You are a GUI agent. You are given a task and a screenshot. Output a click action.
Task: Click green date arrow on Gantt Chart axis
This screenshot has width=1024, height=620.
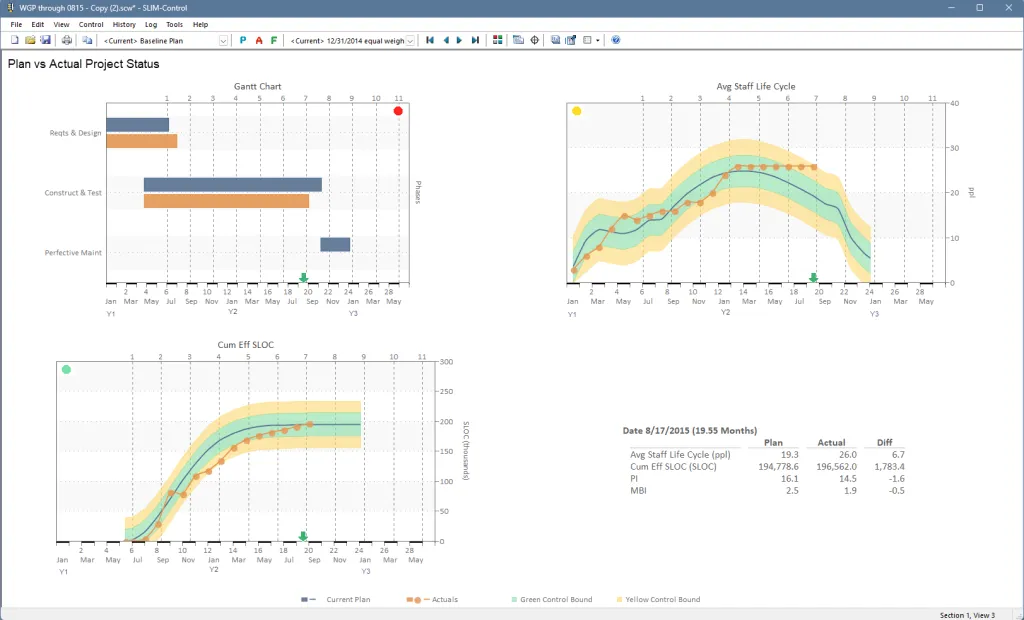click(x=304, y=278)
